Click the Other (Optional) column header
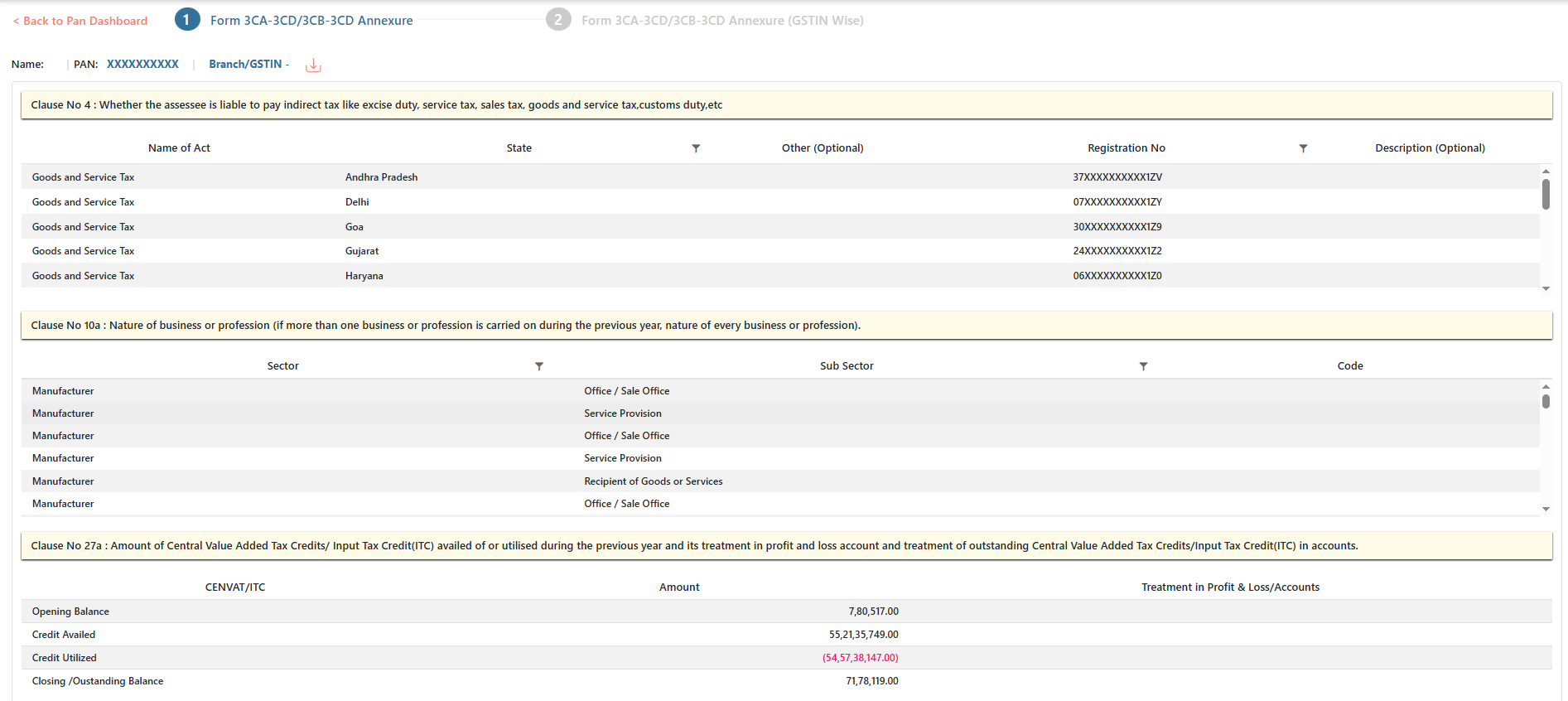The height and width of the screenshot is (701, 1568). pyautogui.click(x=823, y=148)
